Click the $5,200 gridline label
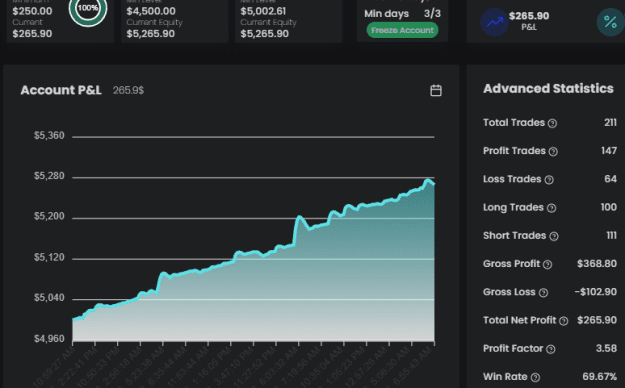The width and height of the screenshot is (625, 388). point(49,217)
